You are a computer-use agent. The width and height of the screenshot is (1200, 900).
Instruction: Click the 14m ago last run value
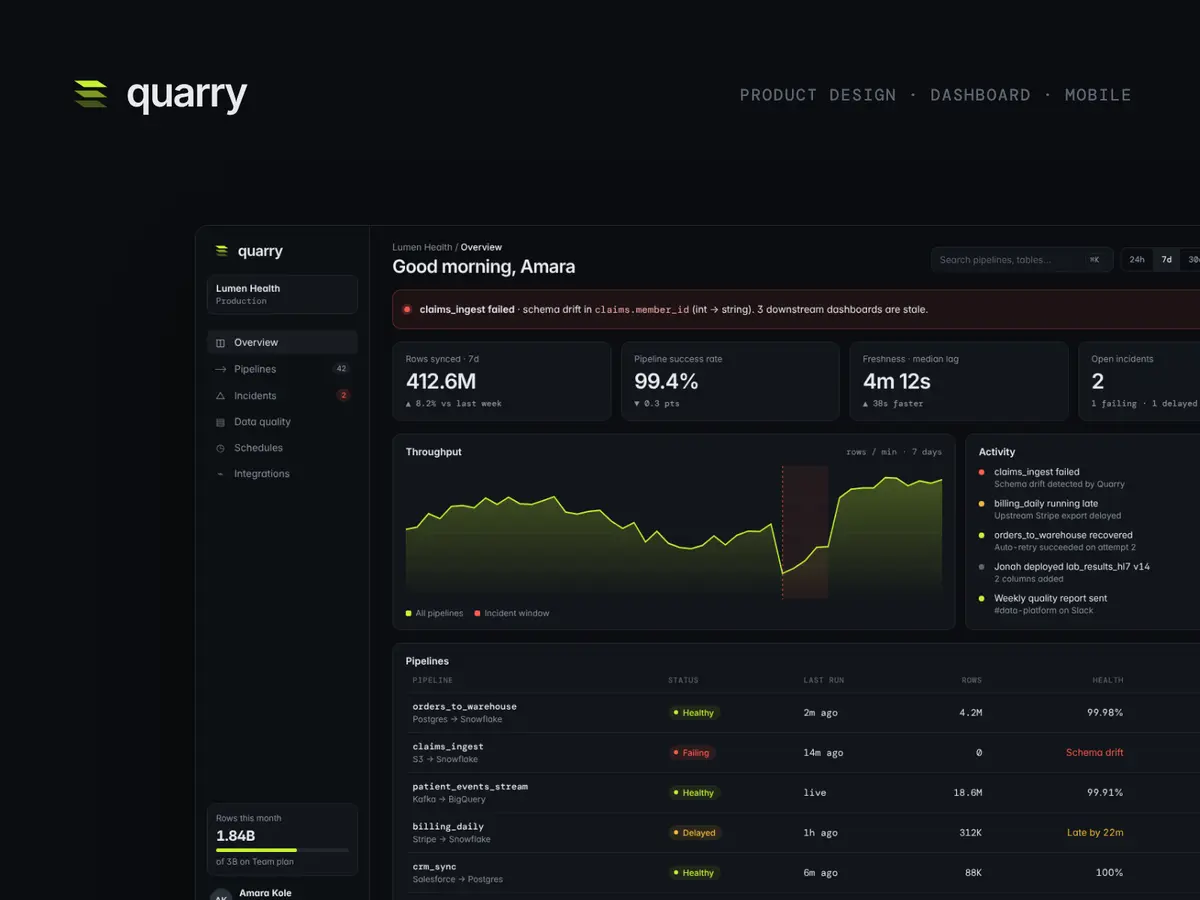pos(823,753)
